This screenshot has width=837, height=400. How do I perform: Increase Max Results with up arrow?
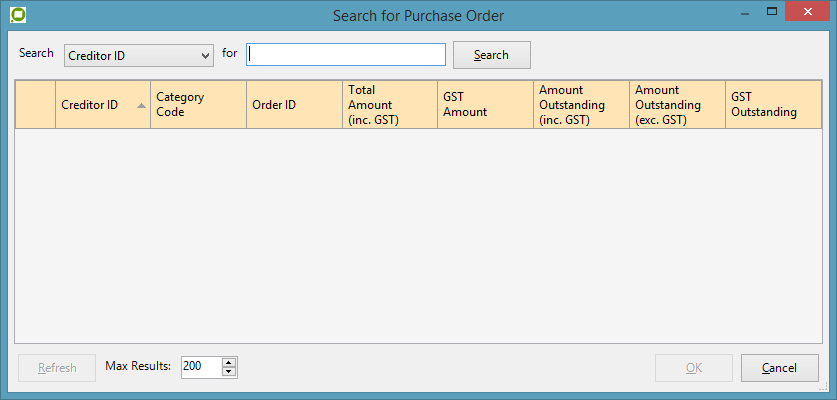229,362
